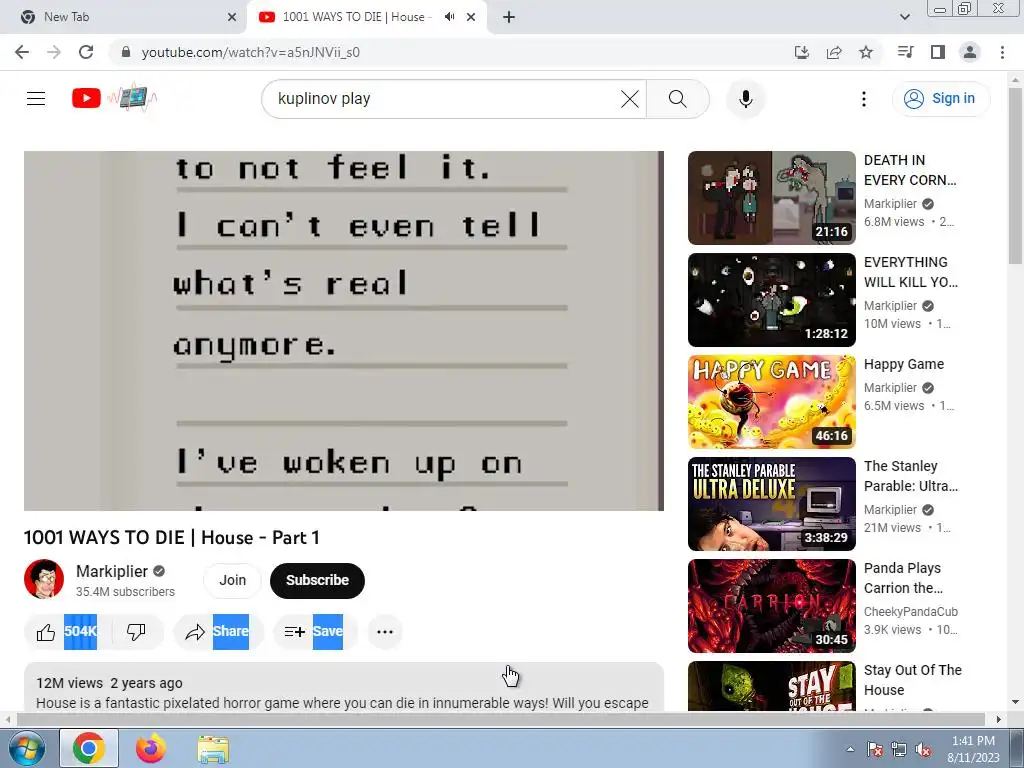Open a new tab with plus
1024x768 pixels.
click(509, 17)
